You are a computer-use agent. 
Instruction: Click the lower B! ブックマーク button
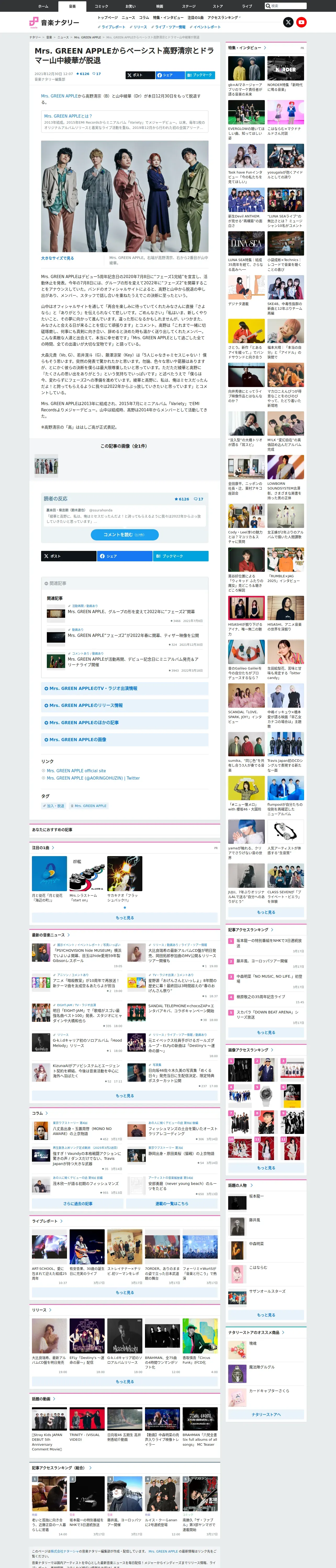point(181,556)
